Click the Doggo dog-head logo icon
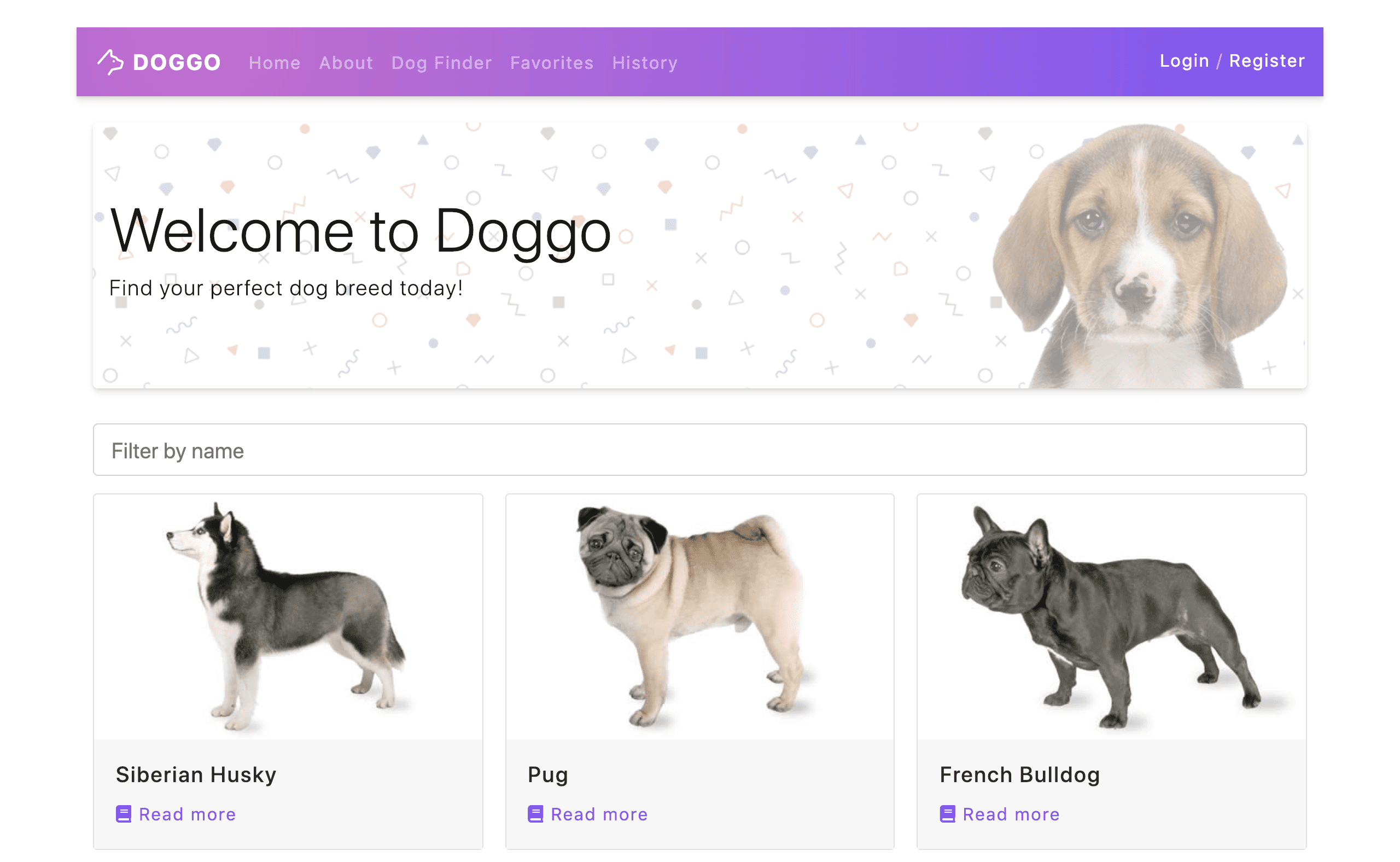 point(110,62)
